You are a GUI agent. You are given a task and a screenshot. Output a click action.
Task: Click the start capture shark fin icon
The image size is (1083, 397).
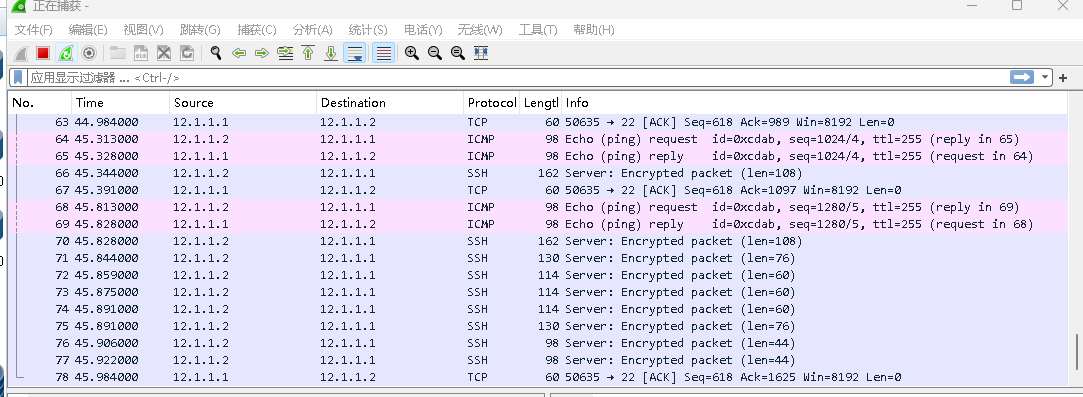click(x=21, y=53)
